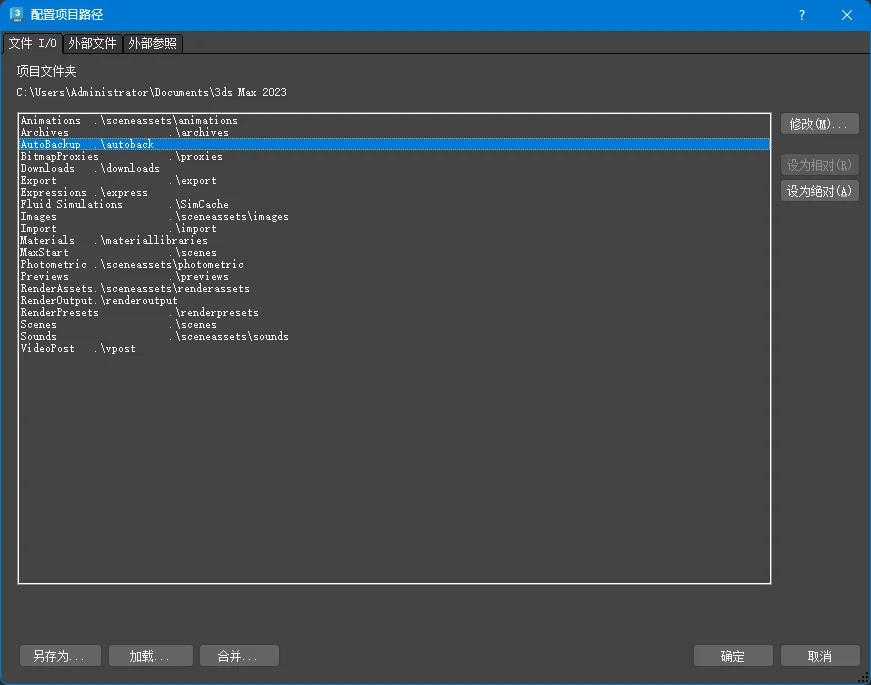Click the 合并... button
This screenshot has width=871, height=685.
pyautogui.click(x=237, y=656)
